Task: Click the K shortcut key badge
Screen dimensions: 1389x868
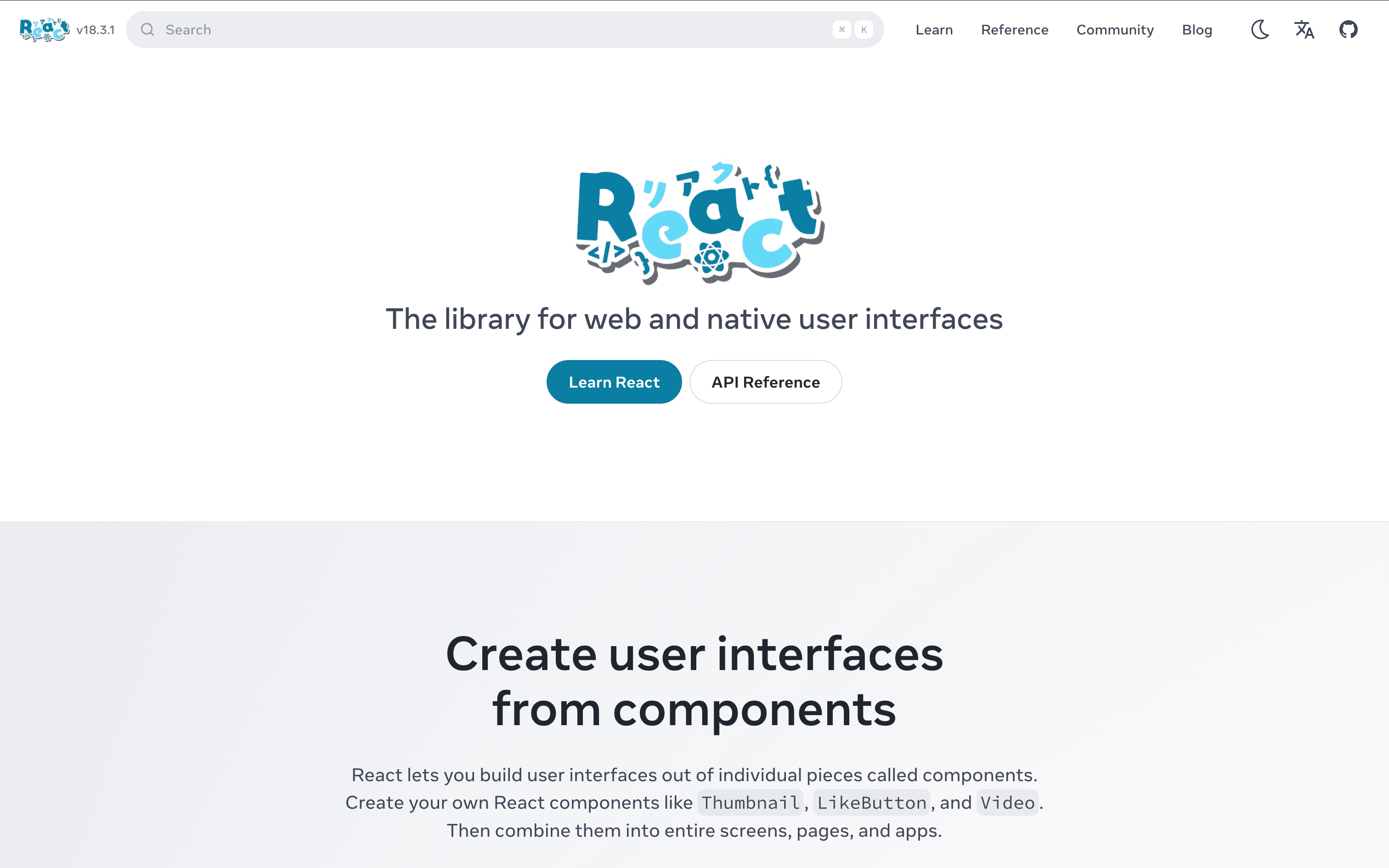Action: [864, 30]
